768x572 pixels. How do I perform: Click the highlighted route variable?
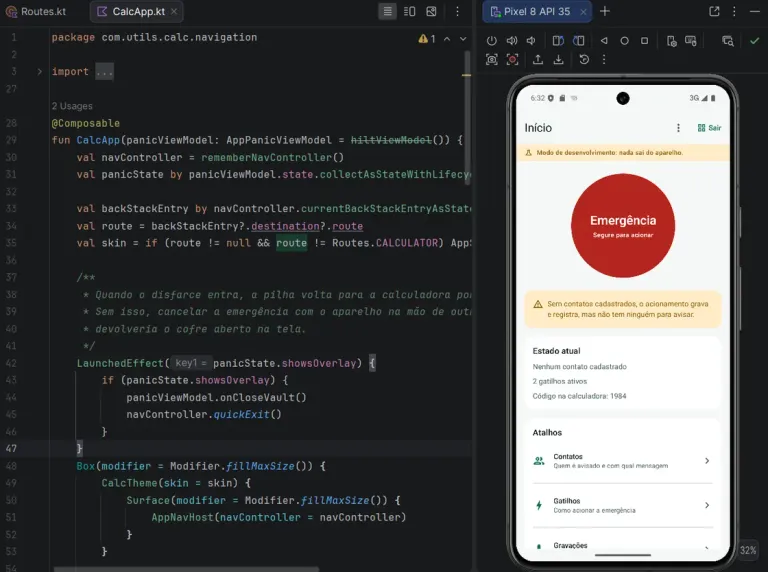pyautogui.click(x=291, y=243)
